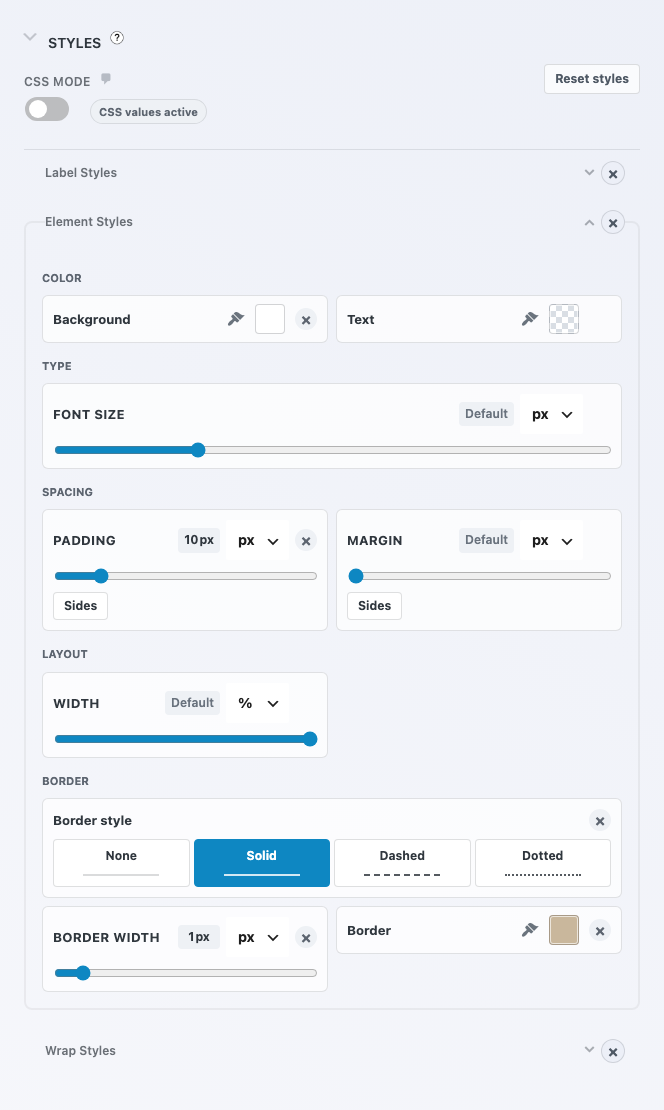Screen dimensions: 664x1110
Task: Click the CSS values active badge
Action: pyautogui.click(x=149, y=112)
